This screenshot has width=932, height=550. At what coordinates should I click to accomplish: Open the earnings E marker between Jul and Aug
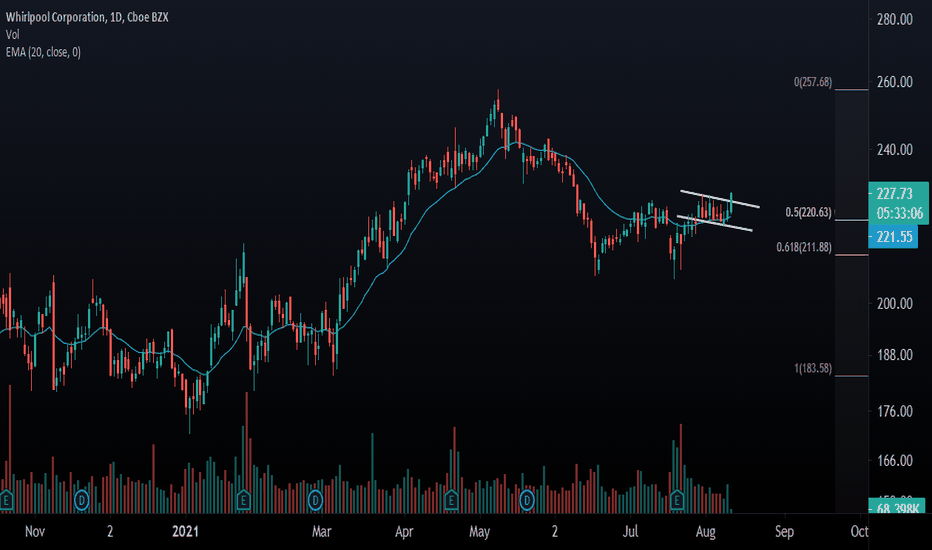(676, 501)
